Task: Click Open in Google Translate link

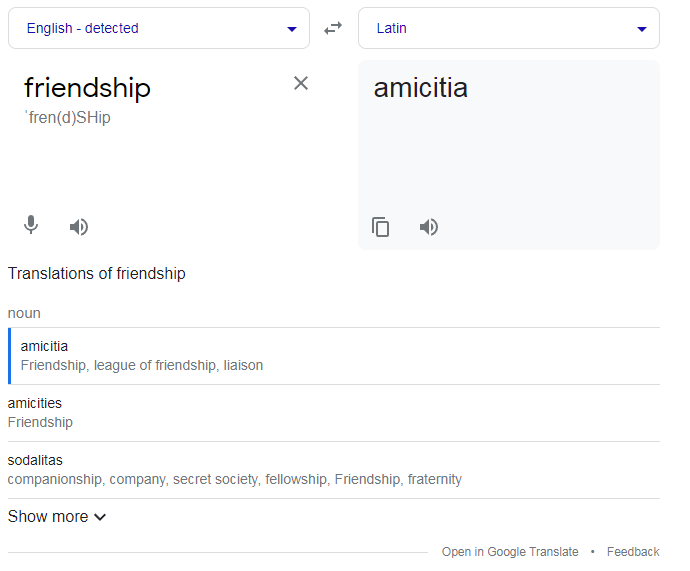Action: click(510, 552)
